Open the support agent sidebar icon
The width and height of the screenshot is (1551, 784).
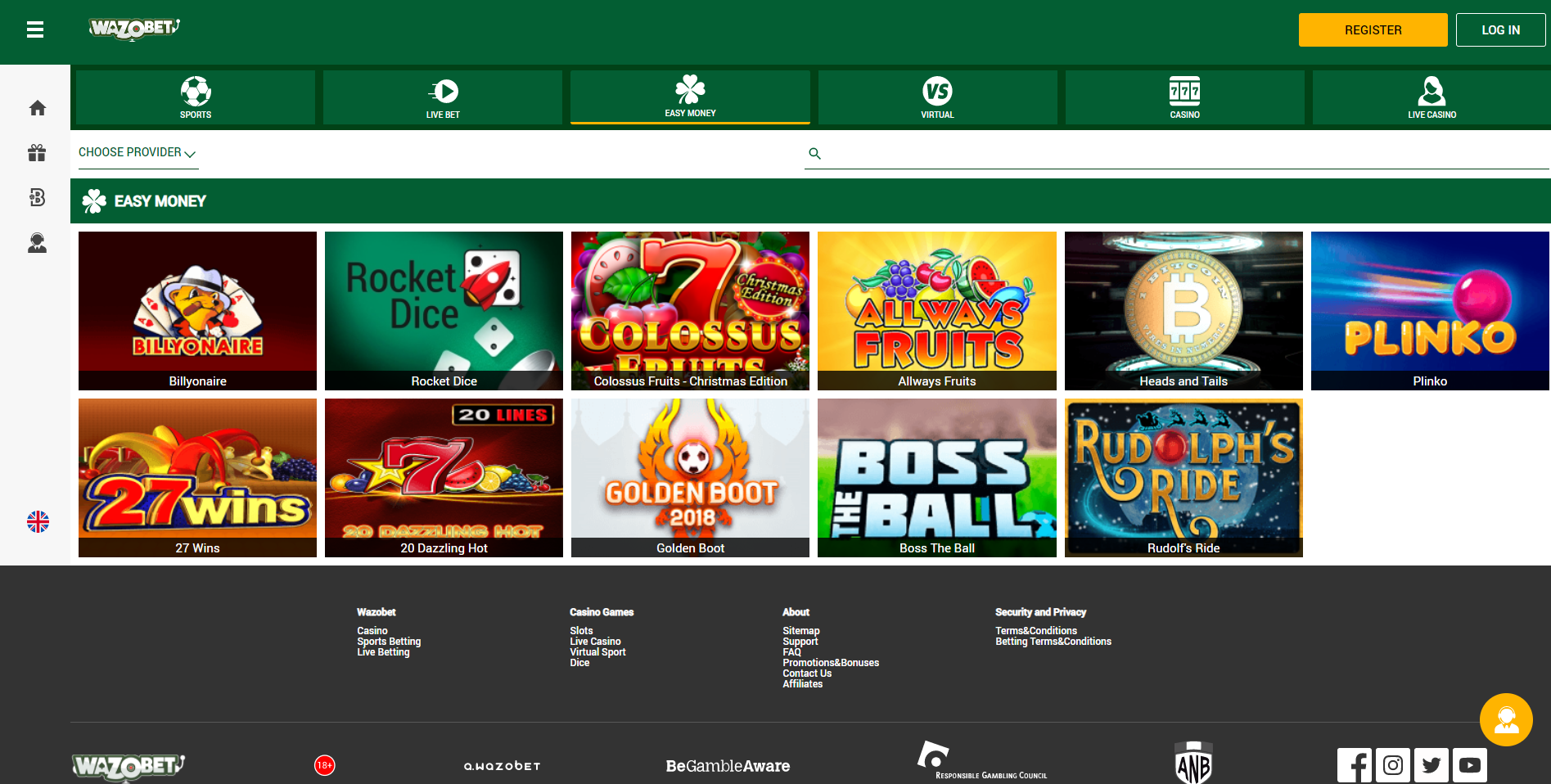[38, 243]
